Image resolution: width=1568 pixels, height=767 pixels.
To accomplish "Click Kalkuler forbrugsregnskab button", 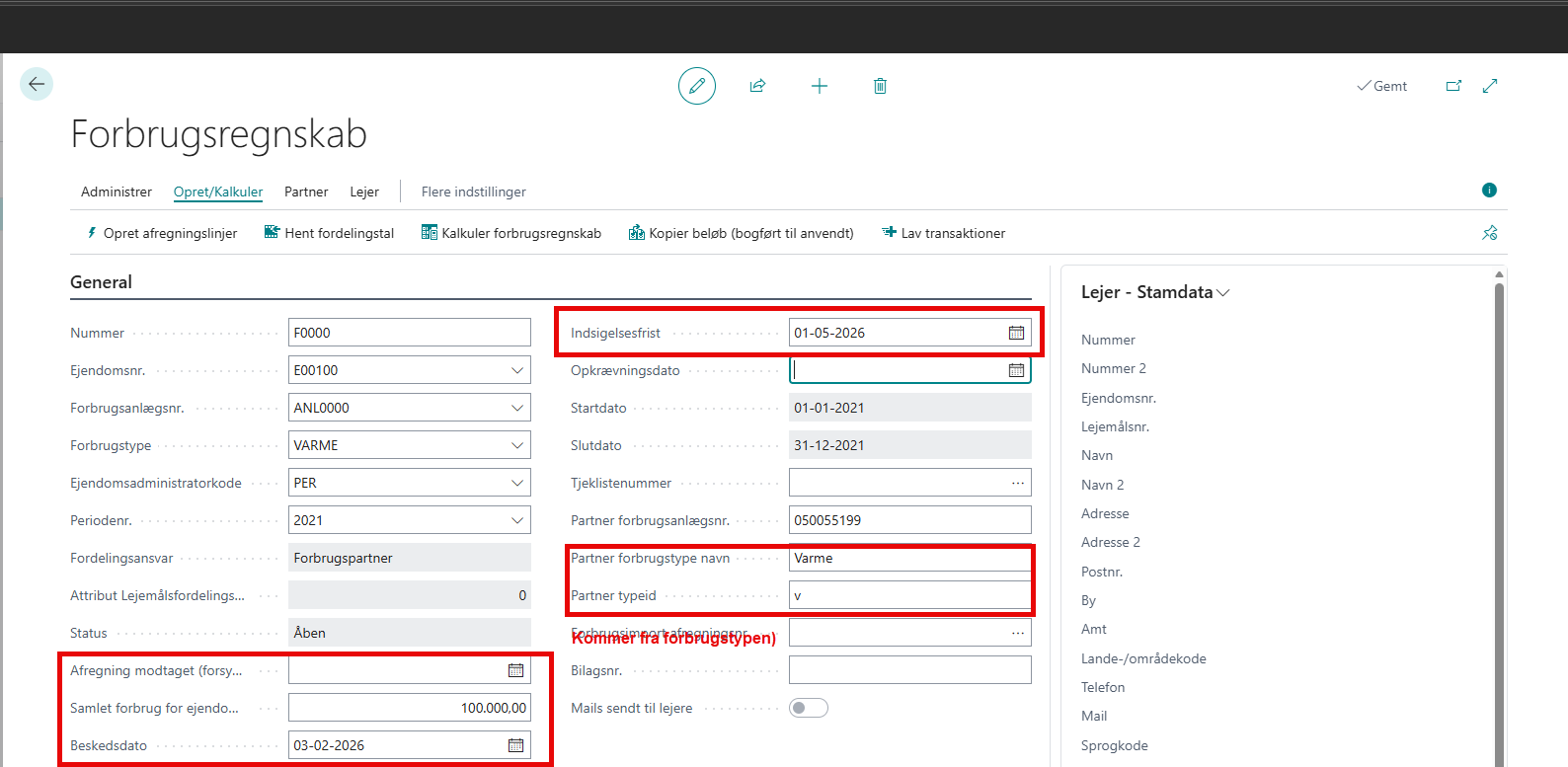I will tap(511, 233).
